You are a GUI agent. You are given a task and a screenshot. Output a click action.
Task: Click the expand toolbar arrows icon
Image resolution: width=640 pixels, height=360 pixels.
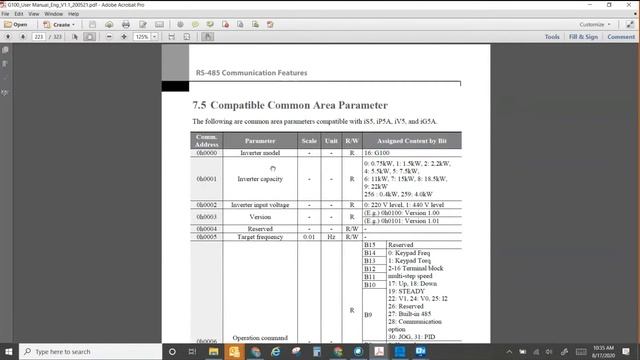click(x=630, y=24)
